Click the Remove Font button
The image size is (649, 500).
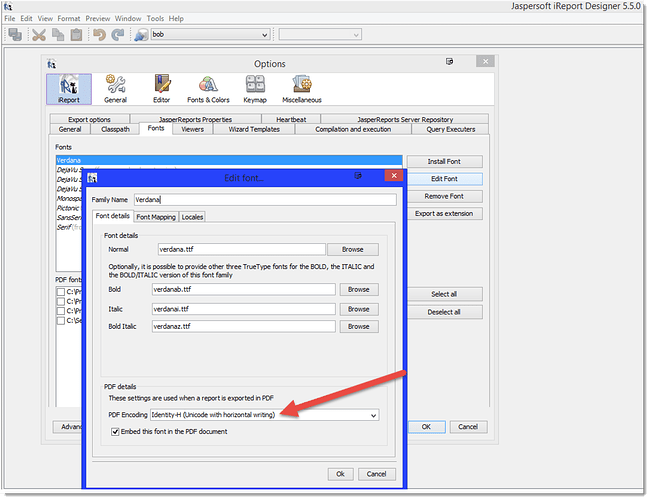click(x=445, y=196)
